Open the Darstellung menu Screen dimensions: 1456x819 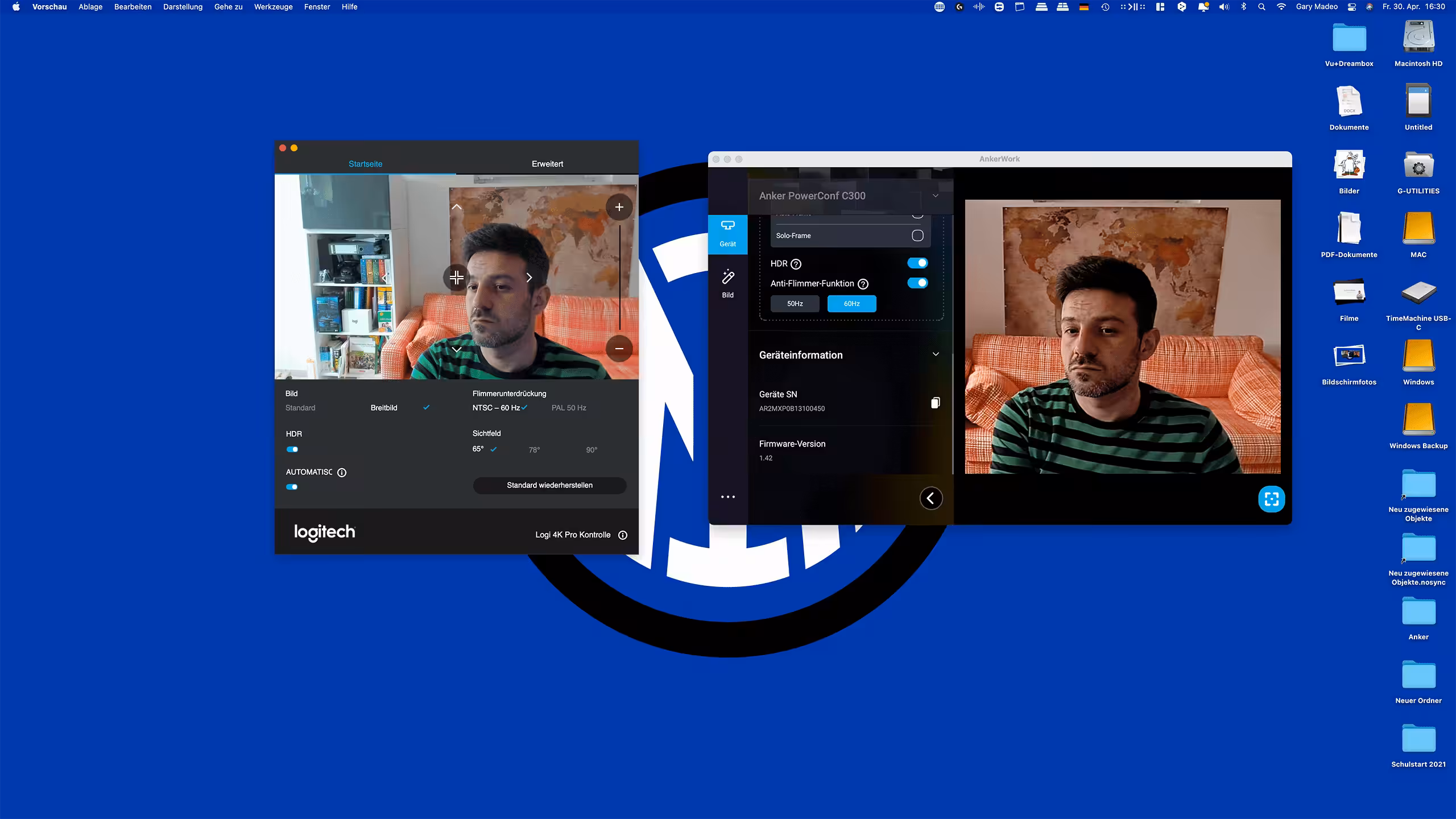[x=183, y=7]
